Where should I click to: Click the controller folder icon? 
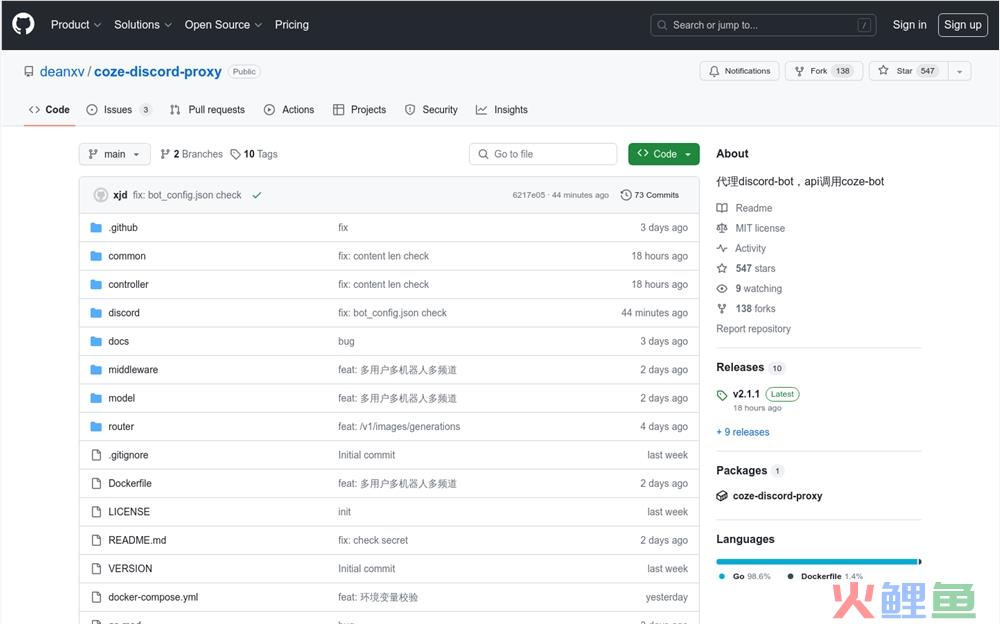[x=96, y=285]
